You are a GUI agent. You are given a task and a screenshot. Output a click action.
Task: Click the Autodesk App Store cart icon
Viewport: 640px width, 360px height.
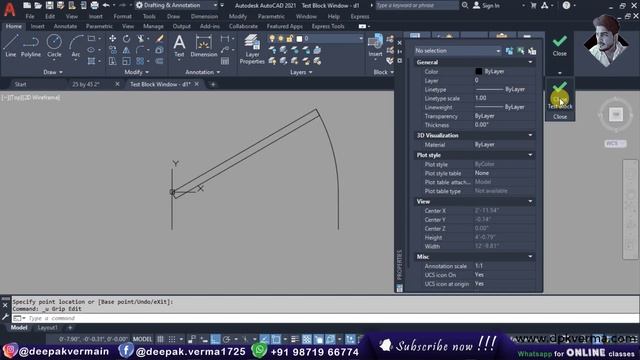[x=533, y=5]
